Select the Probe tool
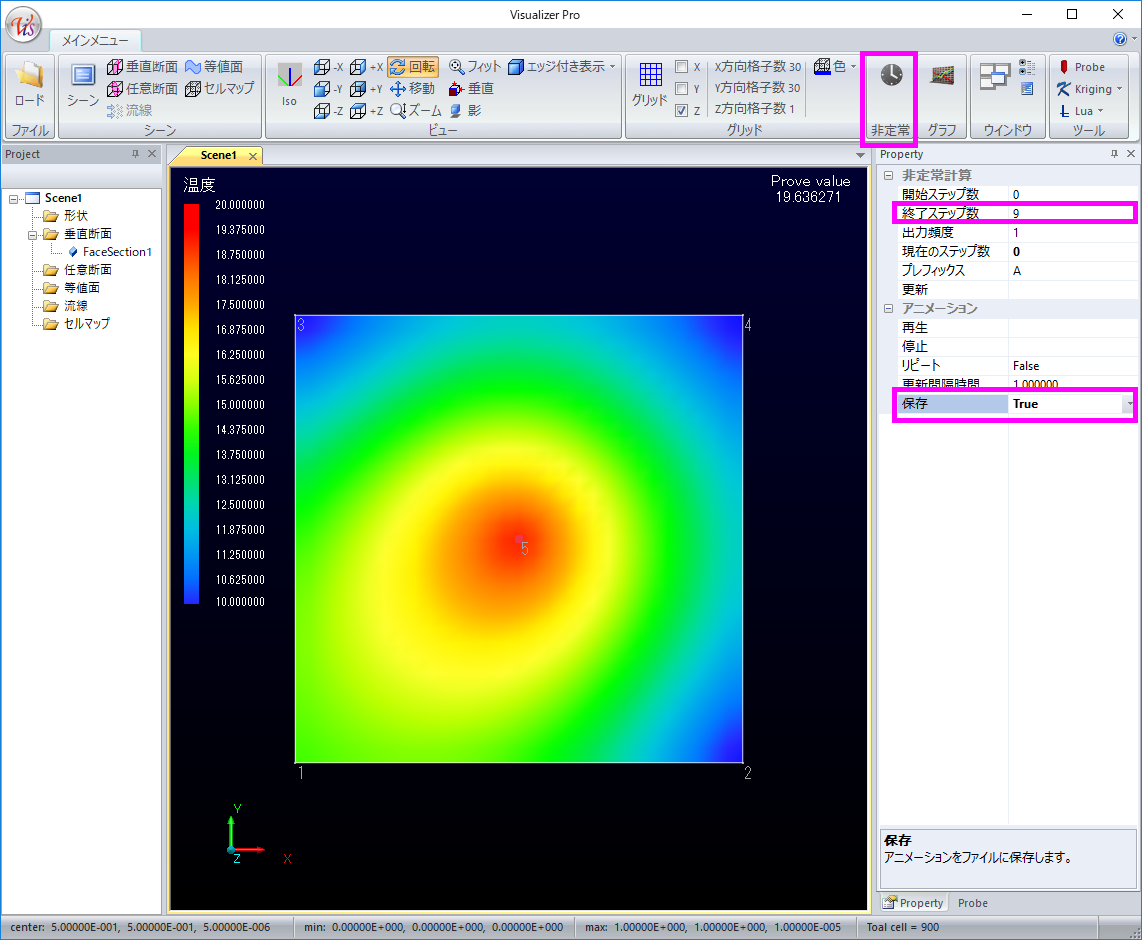1142x940 pixels. click(x=1081, y=67)
